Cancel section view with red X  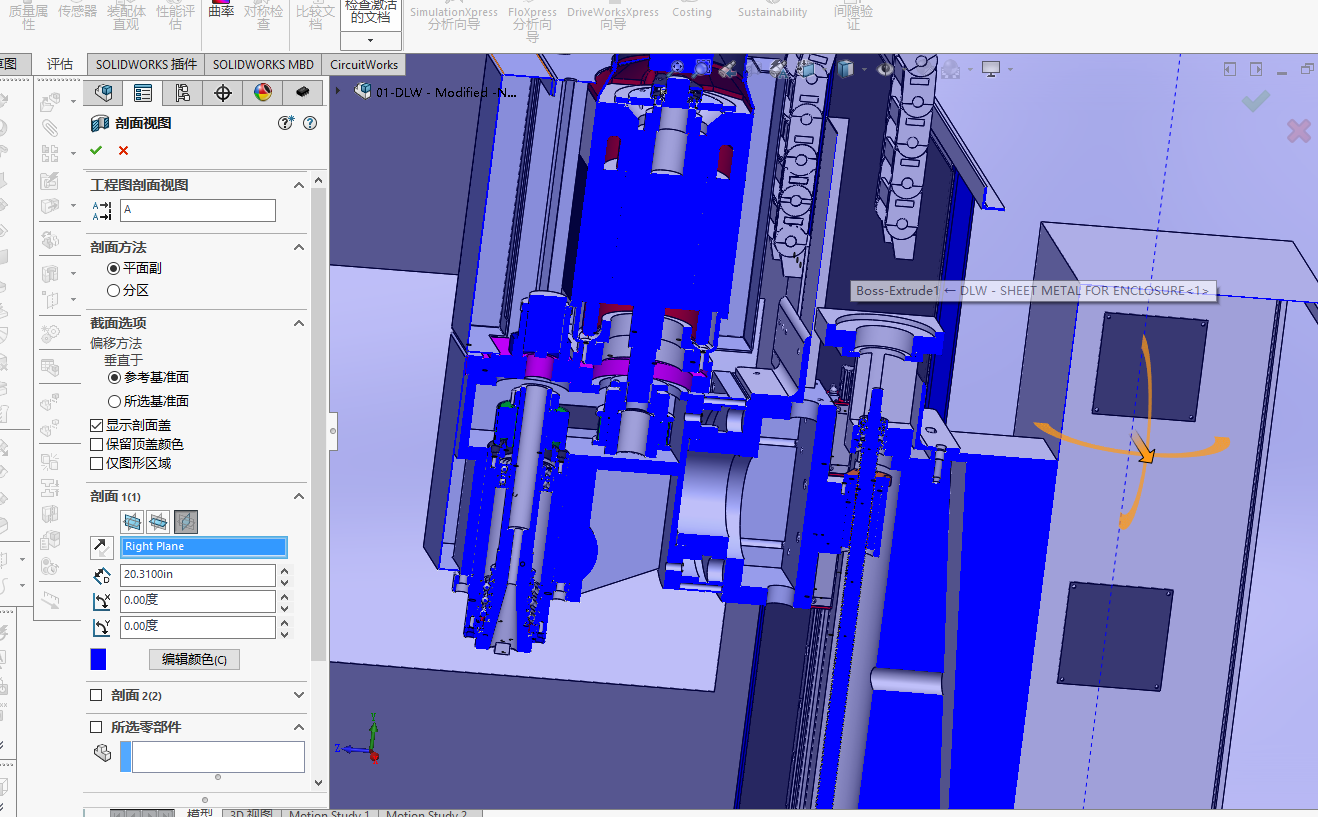pyautogui.click(x=123, y=150)
